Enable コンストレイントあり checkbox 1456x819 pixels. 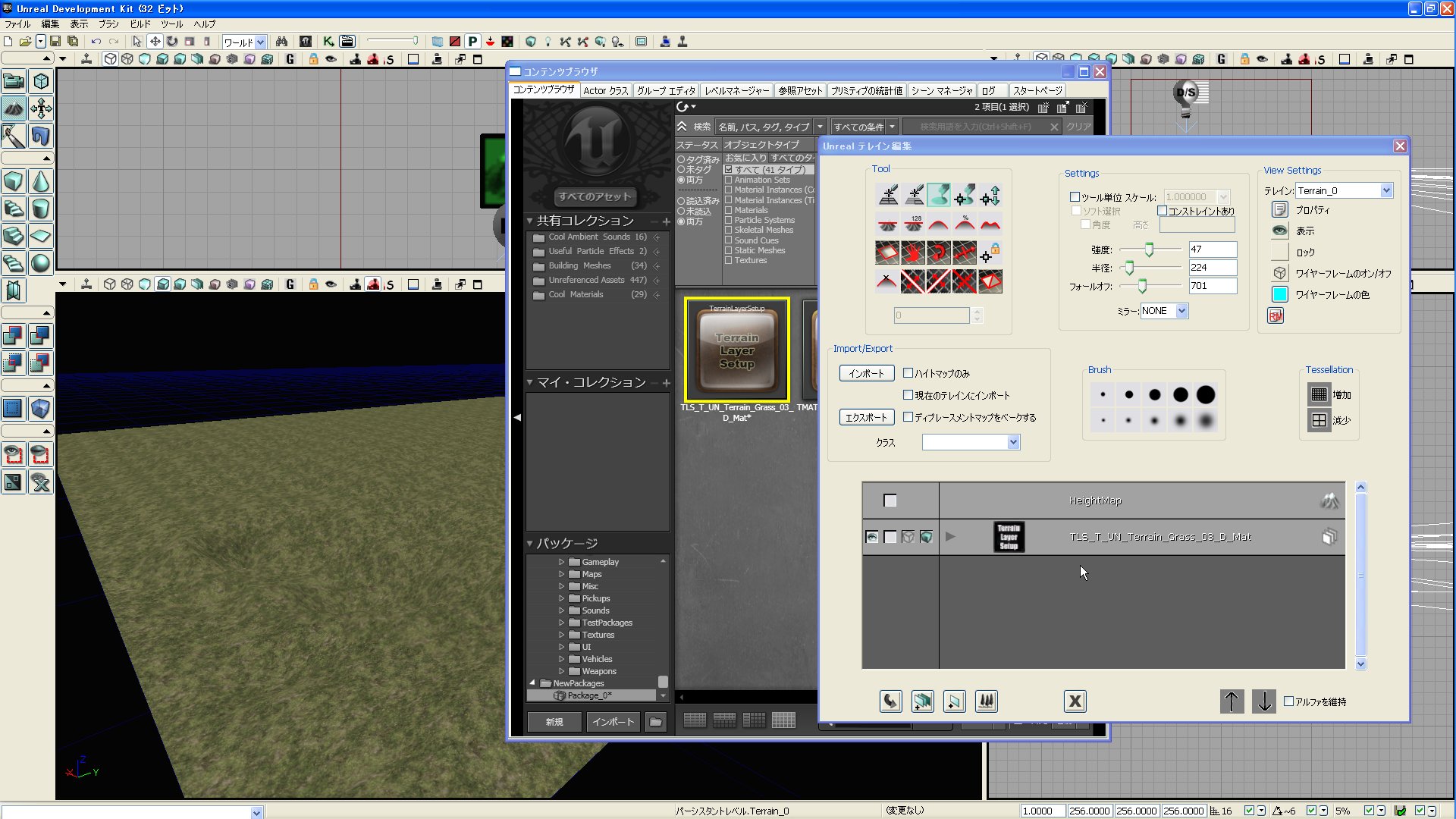1162,211
